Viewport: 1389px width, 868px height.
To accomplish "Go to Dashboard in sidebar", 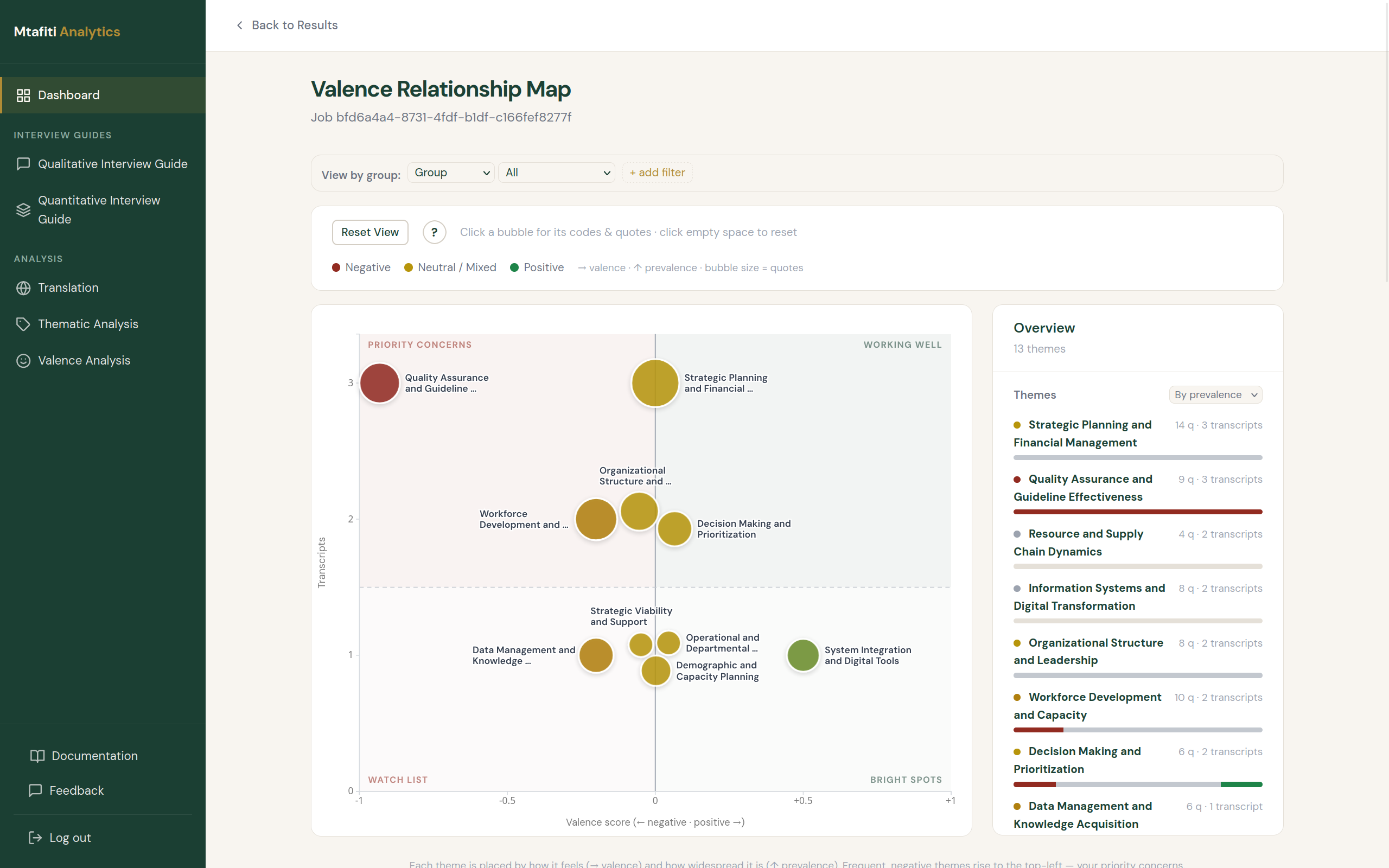I will pos(103,95).
